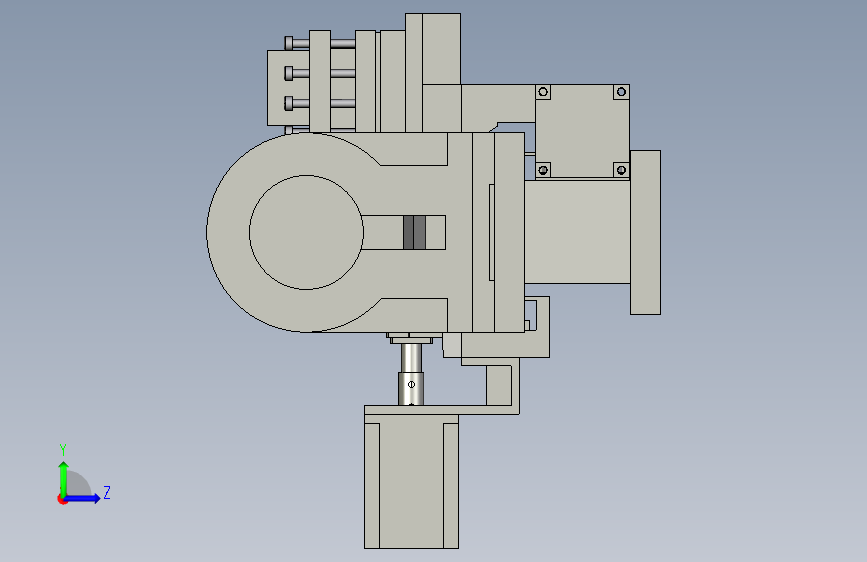This screenshot has height=562, width=867.
Task: Select the top-right screw on the square motor
Action: (621, 92)
